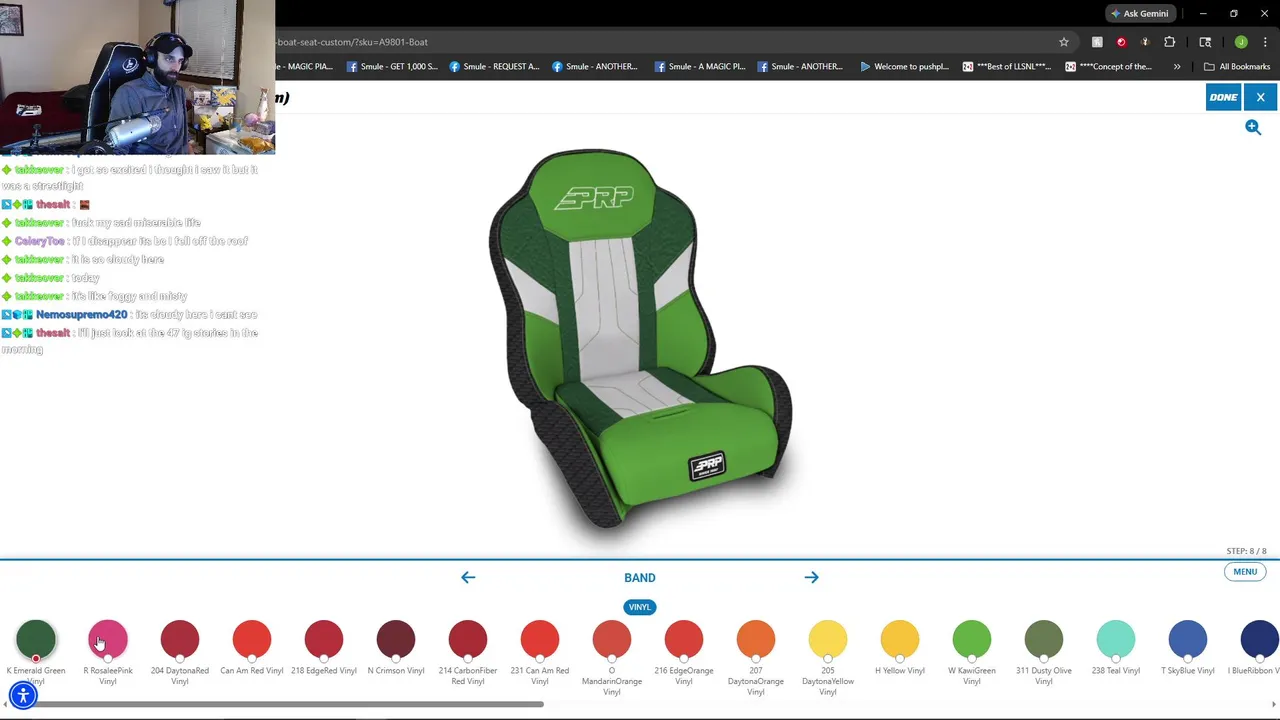
Task: Open the Smule - REQUEST A... bookmark
Action: click(494, 67)
